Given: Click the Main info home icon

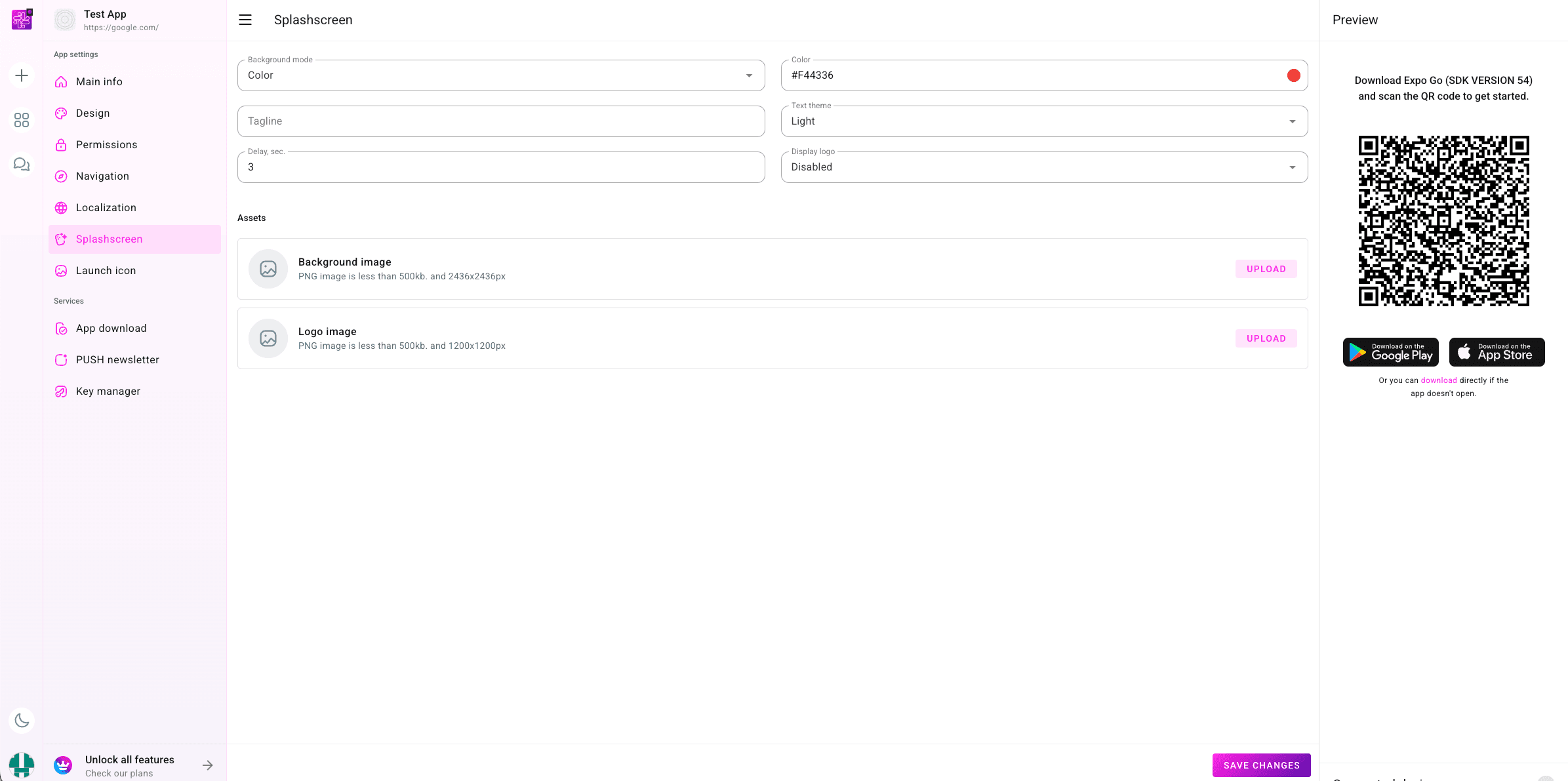Looking at the screenshot, I should [61, 82].
